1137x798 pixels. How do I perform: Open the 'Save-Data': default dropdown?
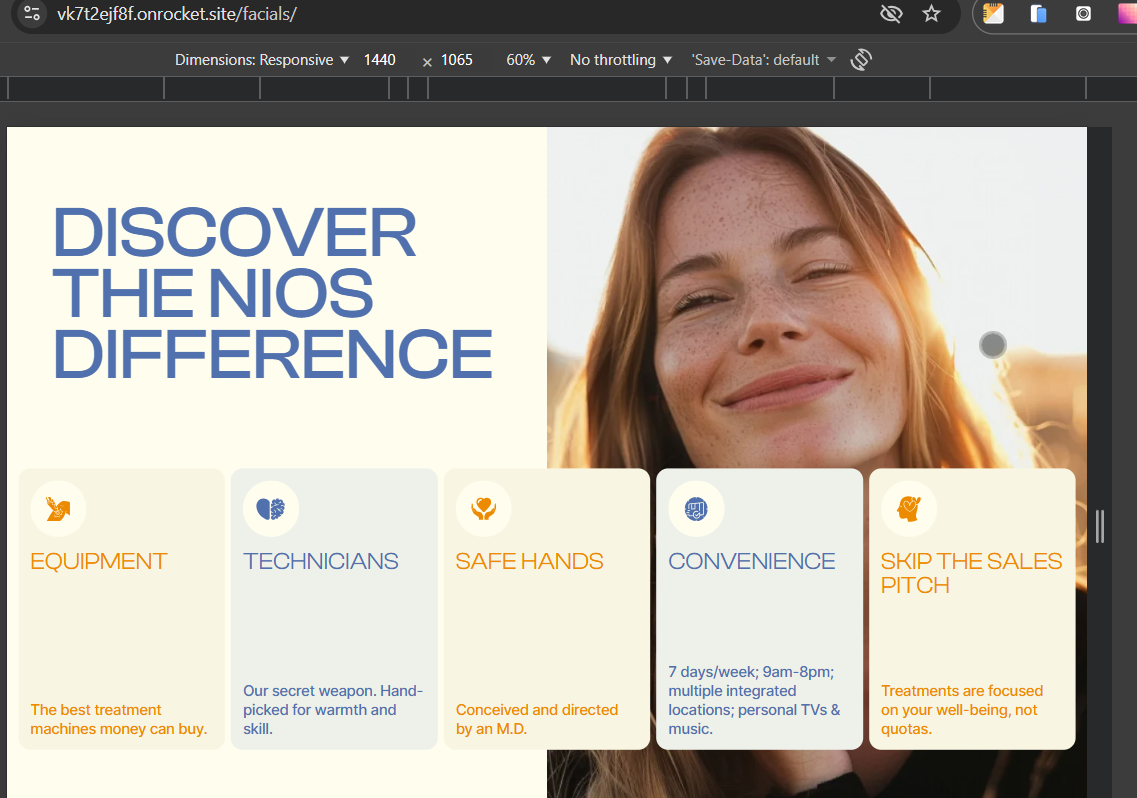click(x=762, y=60)
